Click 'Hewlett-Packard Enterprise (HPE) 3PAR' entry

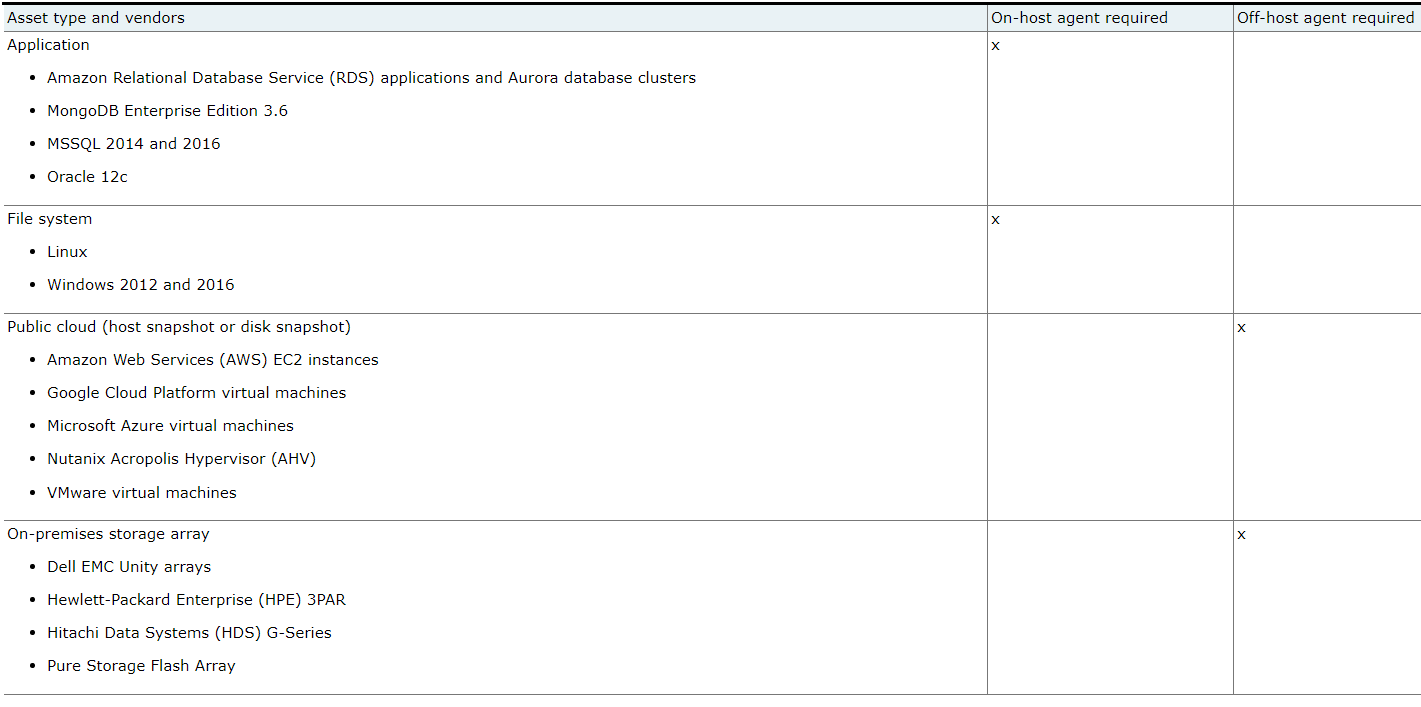click(x=196, y=600)
